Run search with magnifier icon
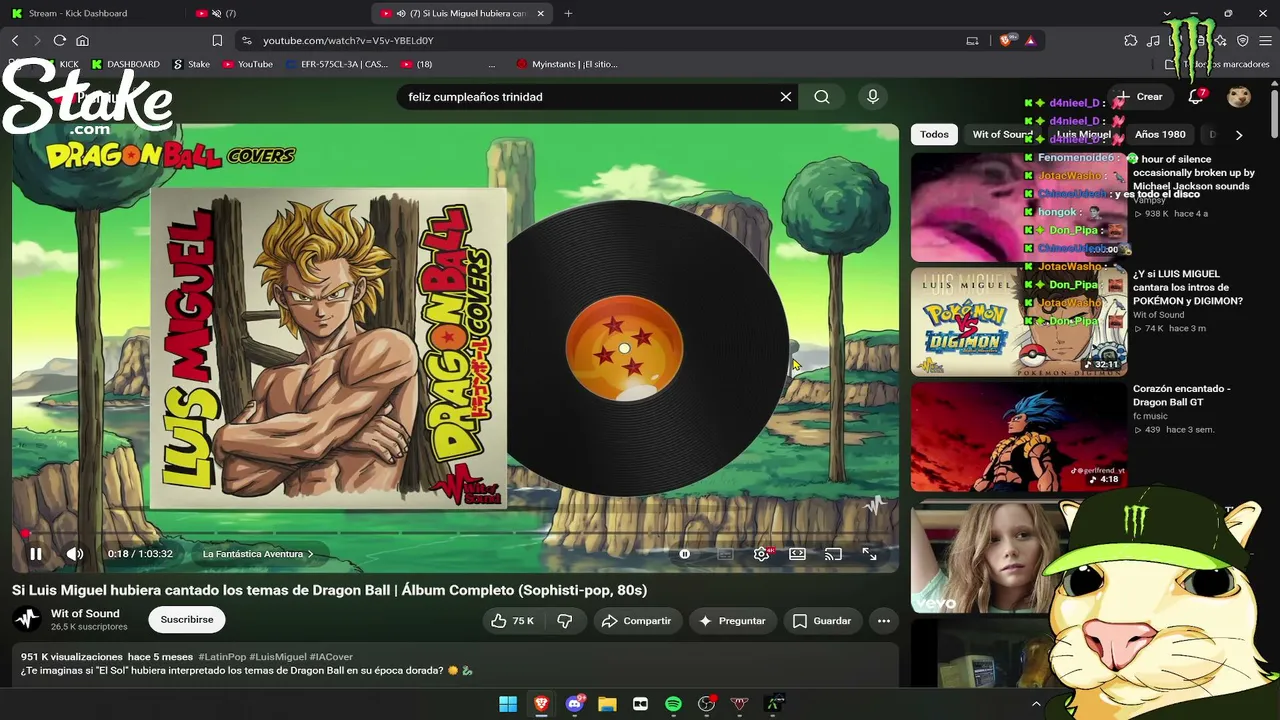Screen dimensions: 1280x720 point(822,97)
